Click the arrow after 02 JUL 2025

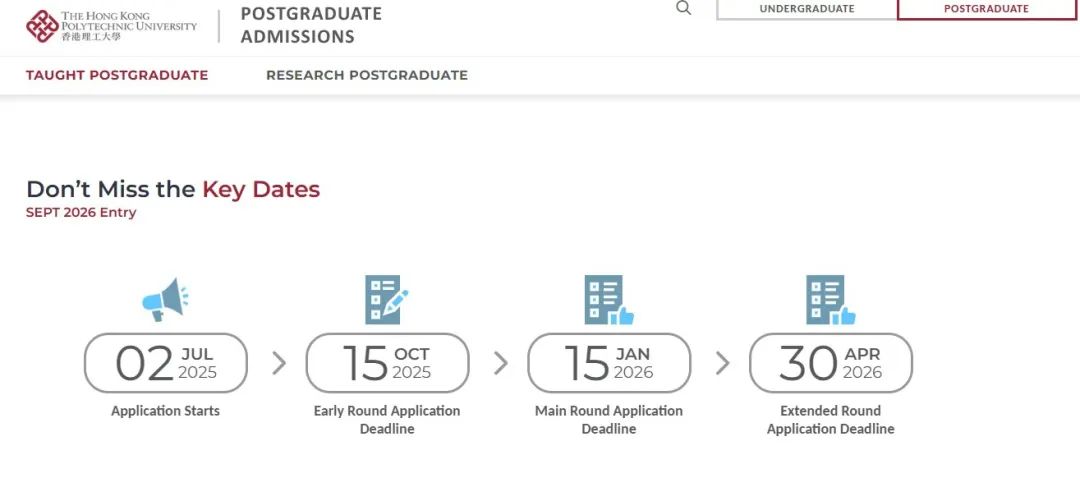pyautogui.click(x=278, y=363)
